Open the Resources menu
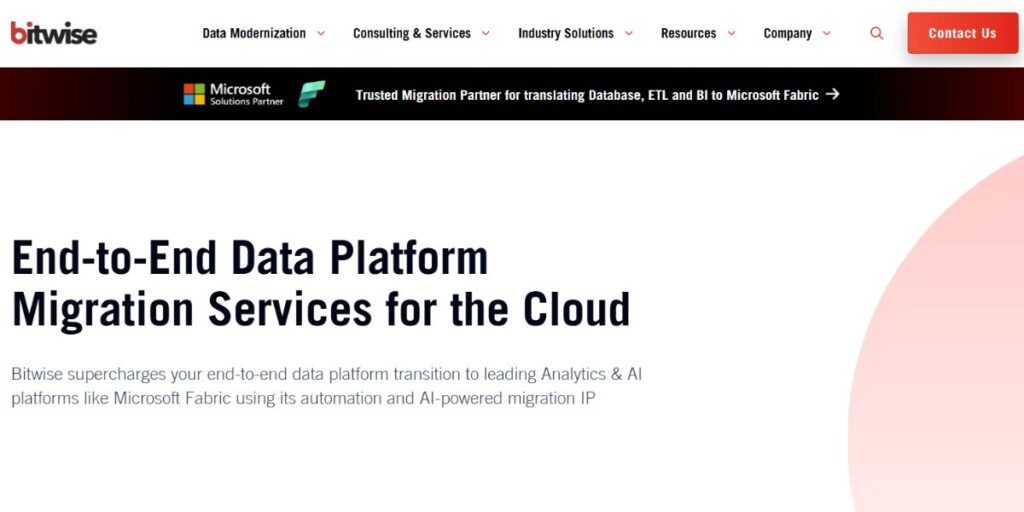Viewport: 1024px width, 512px height. point(688,33)
